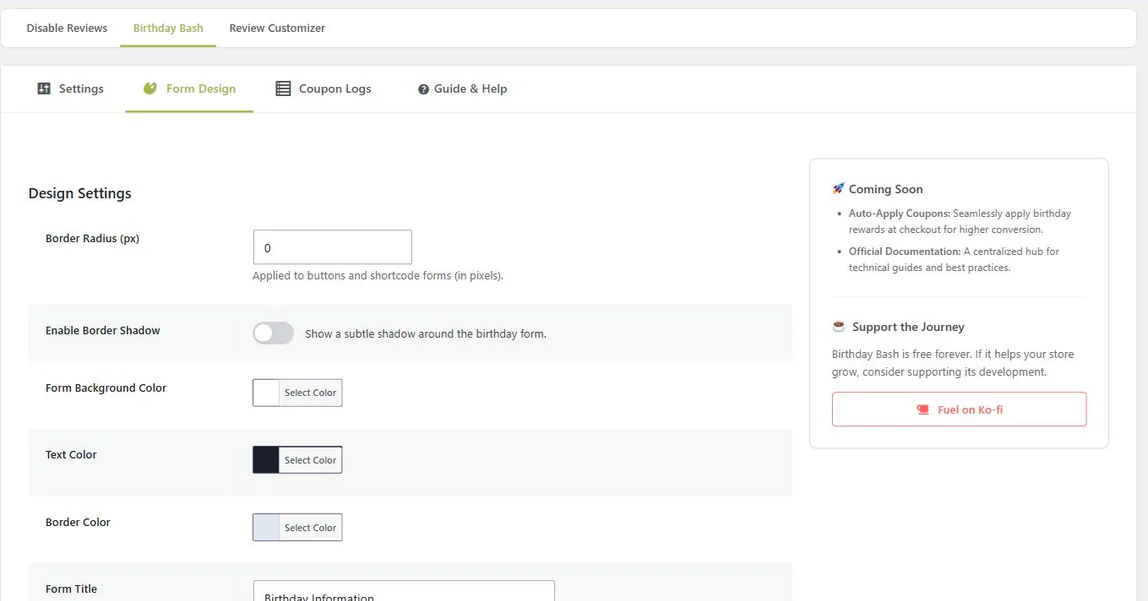
Task: Click the Border Color label
Action: 78,522
